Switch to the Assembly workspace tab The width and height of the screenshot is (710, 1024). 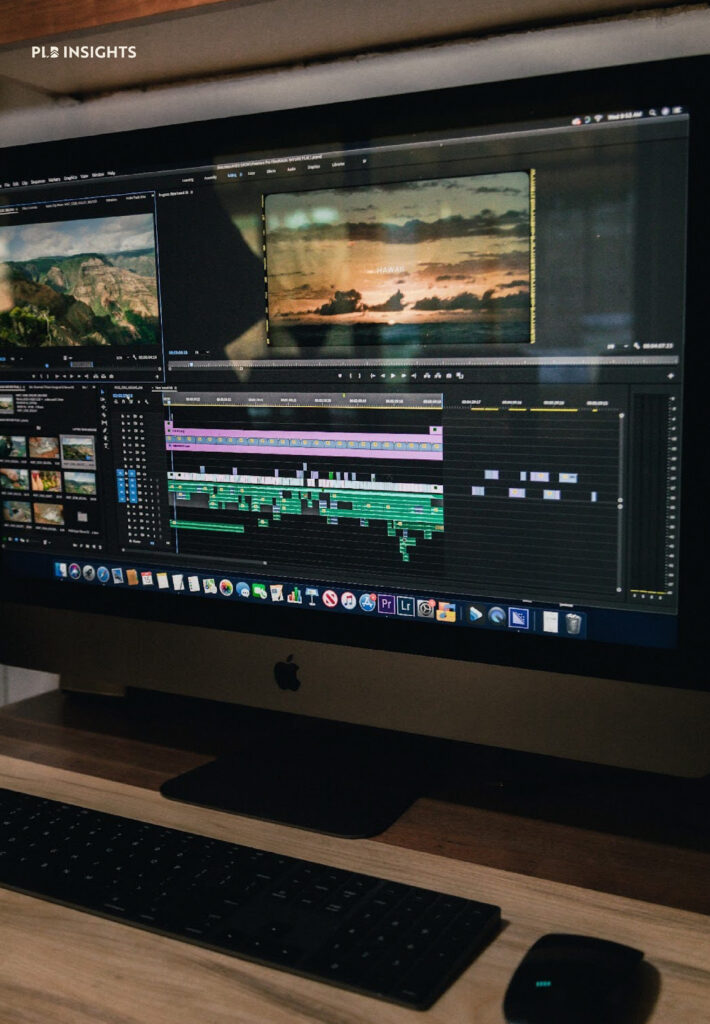(210, 177)
